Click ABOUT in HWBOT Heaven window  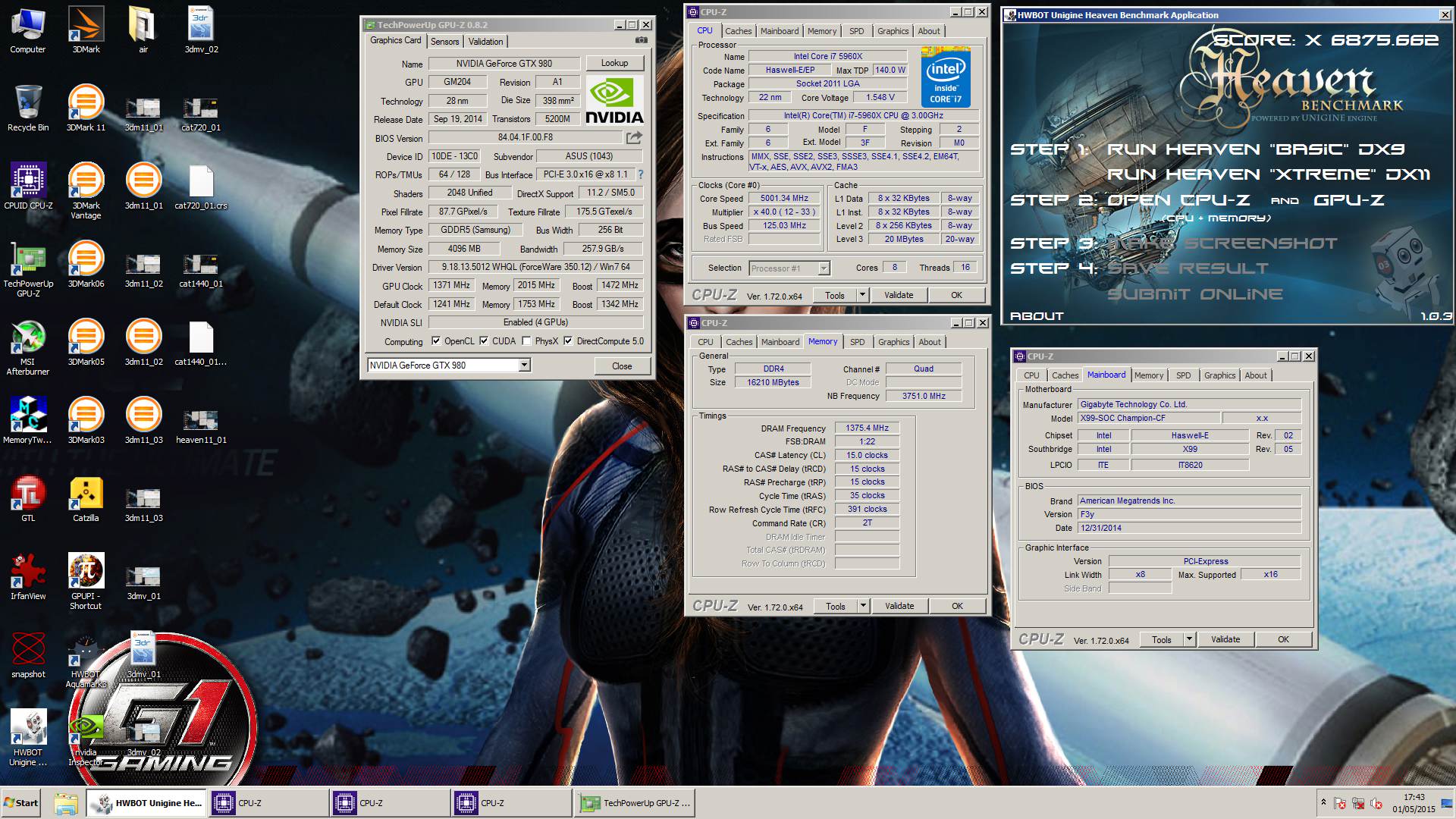(1037, 316)
